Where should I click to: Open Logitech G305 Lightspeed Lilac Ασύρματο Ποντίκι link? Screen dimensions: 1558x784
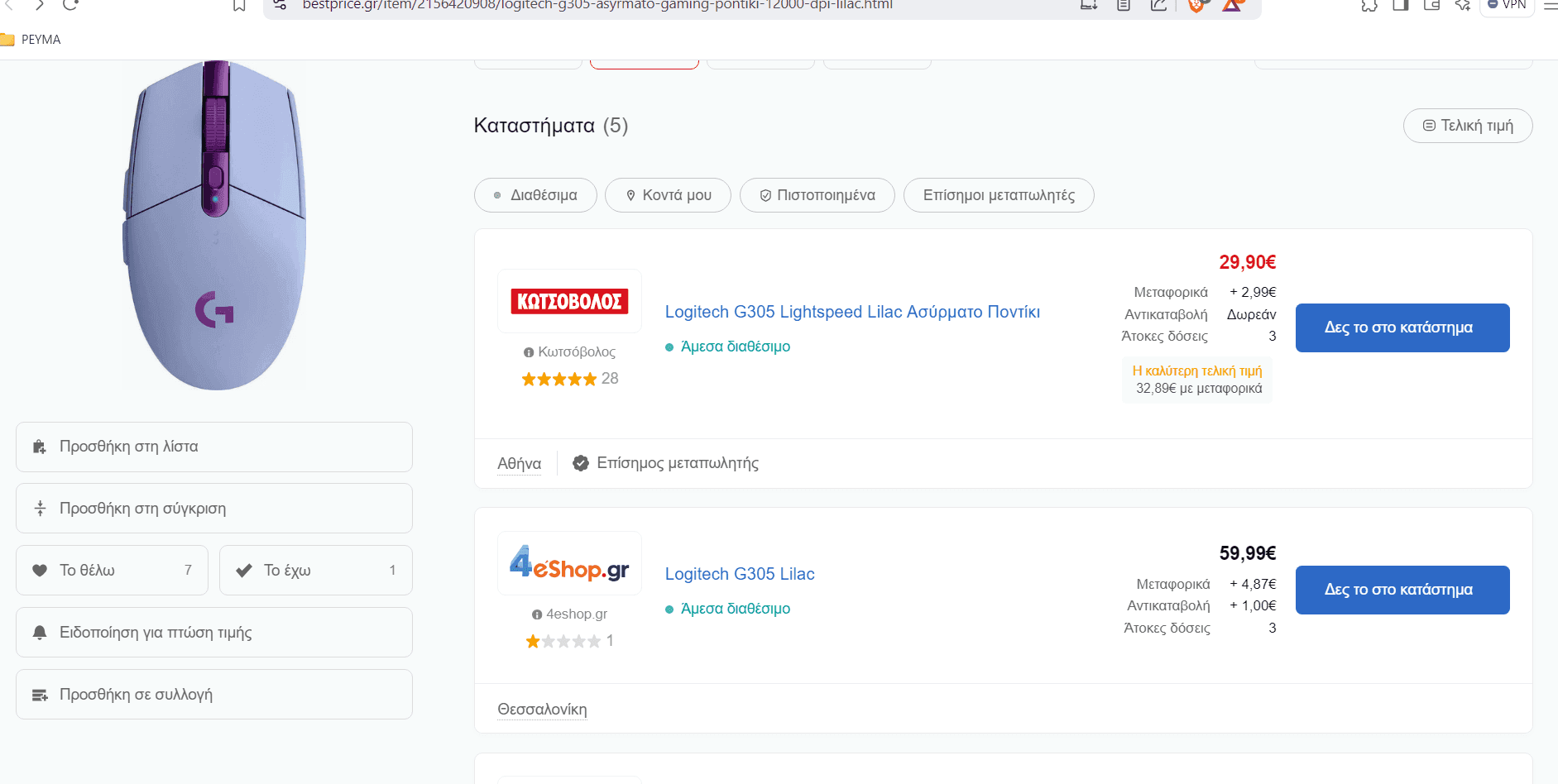(x=852, y=312)
